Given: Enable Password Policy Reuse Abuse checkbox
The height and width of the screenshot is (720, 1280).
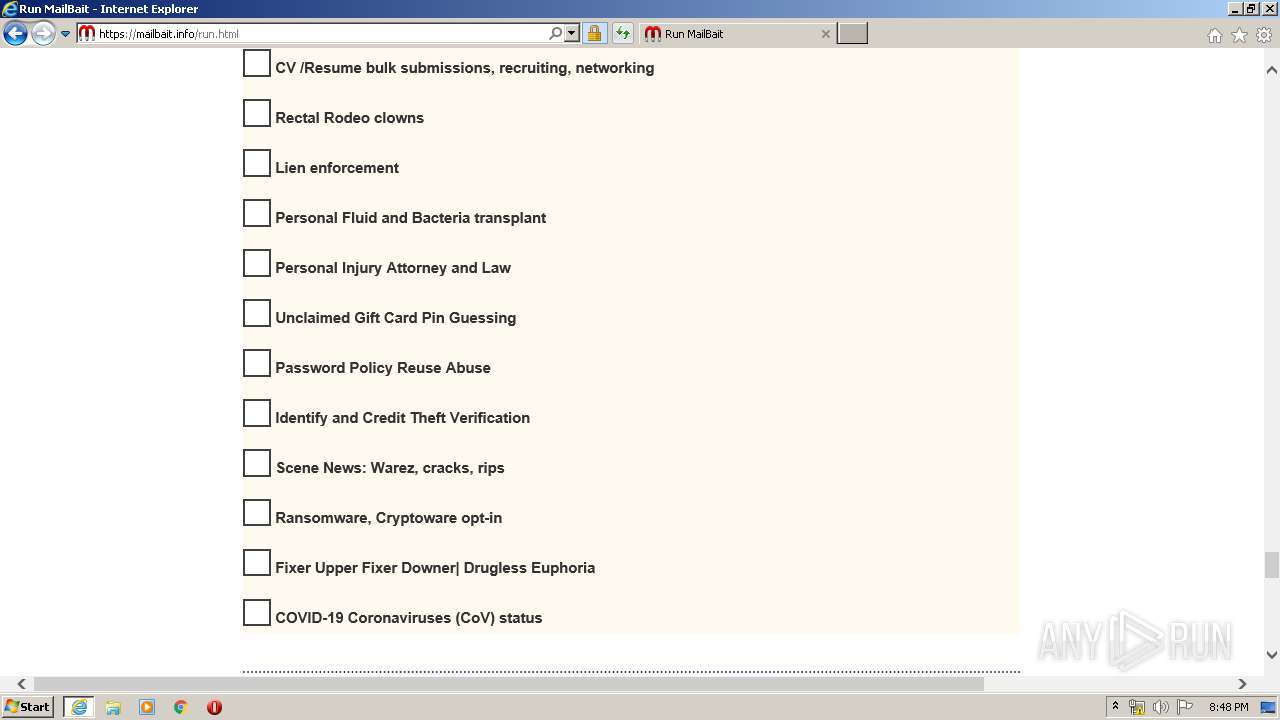Looking at the screenshot, I should (257, 363).
